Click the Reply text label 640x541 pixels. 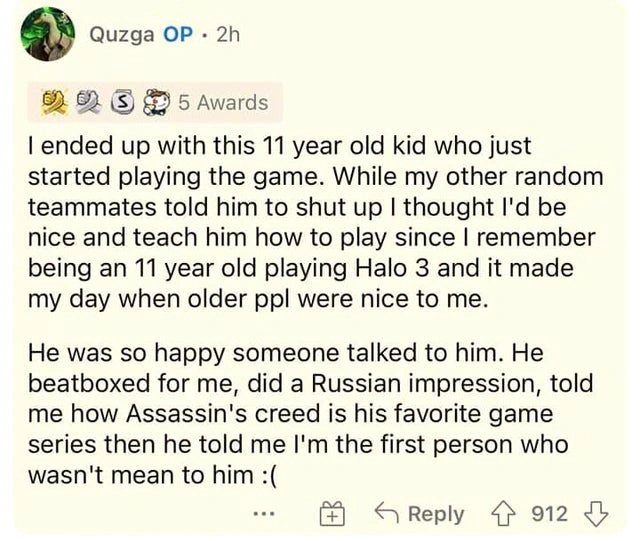coord(436,514)
